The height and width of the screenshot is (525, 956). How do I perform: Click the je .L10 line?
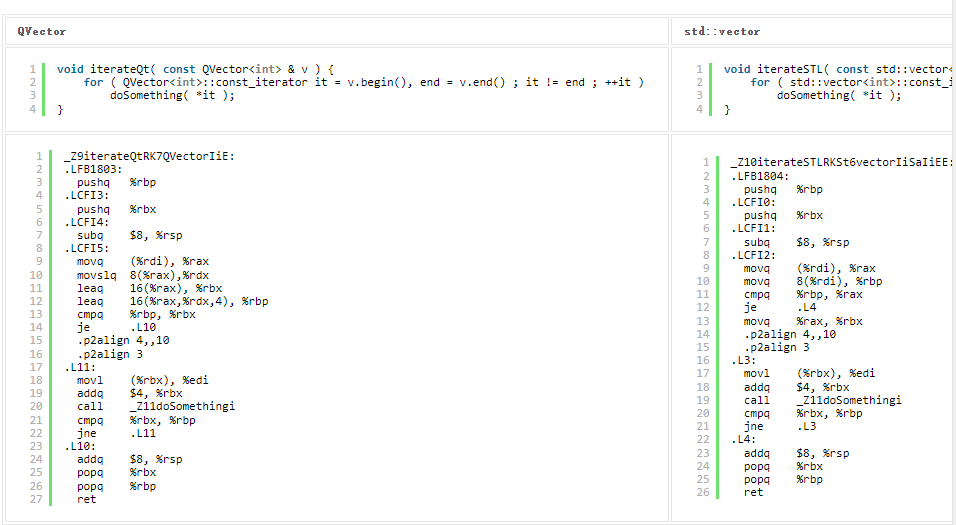tap(116, 327)
